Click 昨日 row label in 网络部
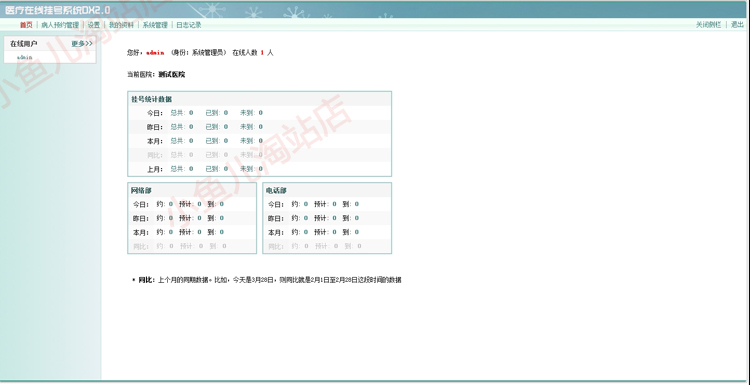 141,218
